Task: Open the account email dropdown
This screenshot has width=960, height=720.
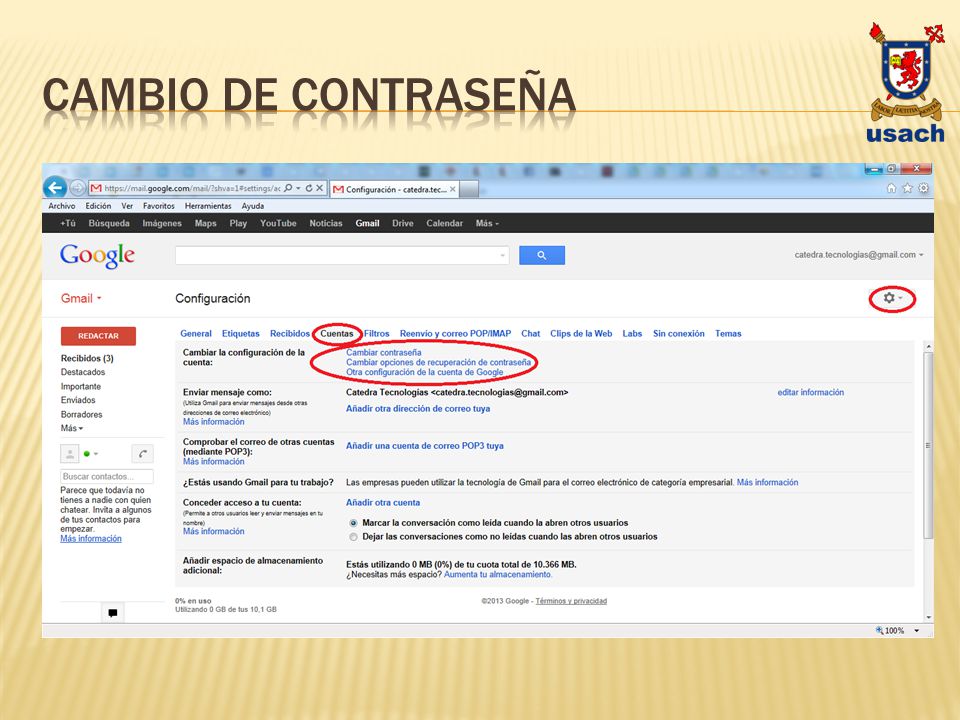Action: coord(859,255)
